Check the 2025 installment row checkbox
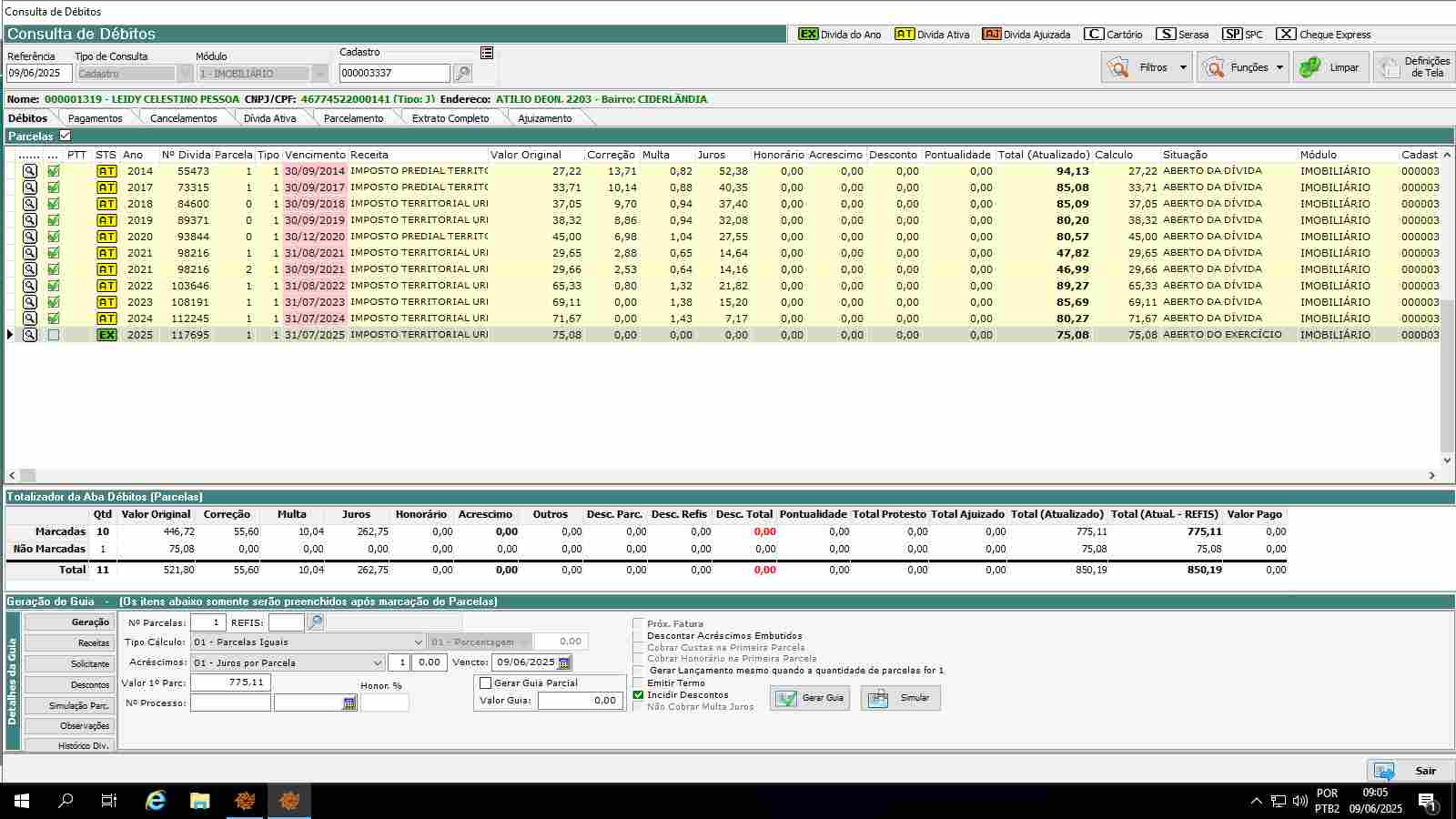 (54, 335)
